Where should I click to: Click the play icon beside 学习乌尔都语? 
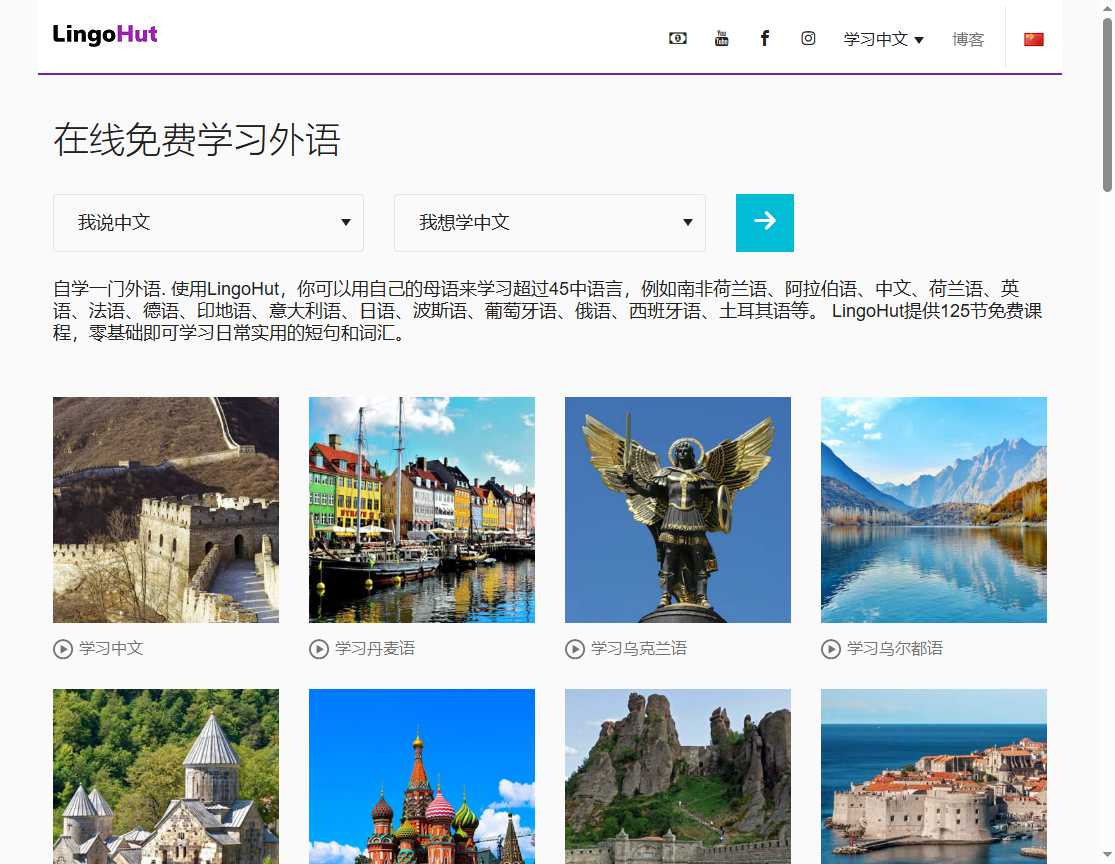point(831,649)
